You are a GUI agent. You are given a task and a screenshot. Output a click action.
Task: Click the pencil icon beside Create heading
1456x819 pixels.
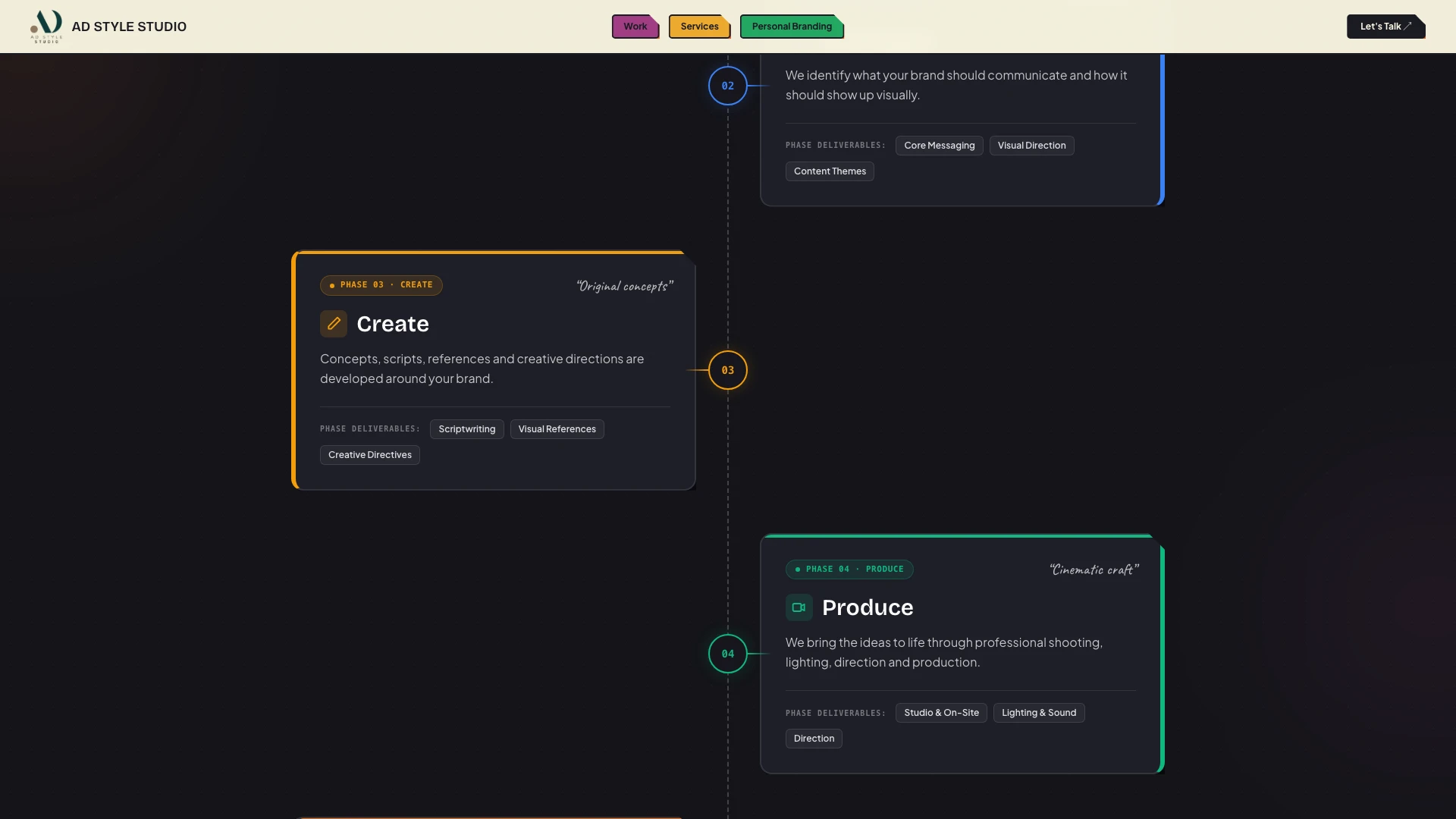pos(334,324)
